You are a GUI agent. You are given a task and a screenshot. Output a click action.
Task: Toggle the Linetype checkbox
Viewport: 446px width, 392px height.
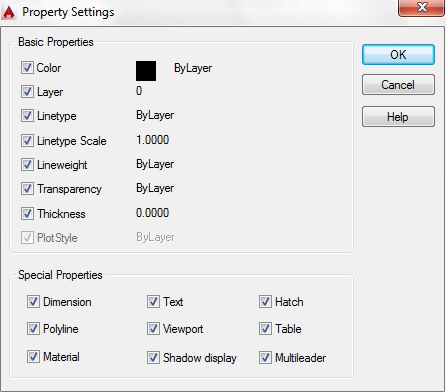pyautogui.click(x=27, y=116)
